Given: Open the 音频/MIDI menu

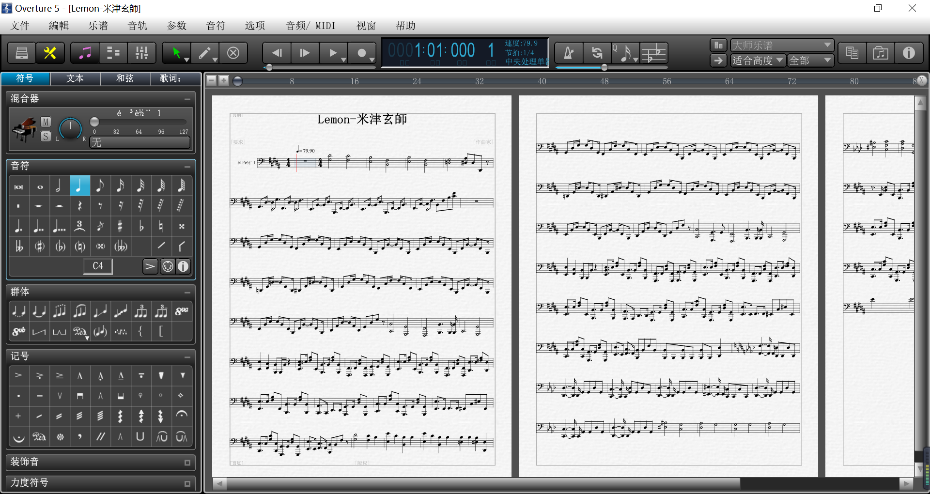Looking at the screenshot, I should 311,26.
